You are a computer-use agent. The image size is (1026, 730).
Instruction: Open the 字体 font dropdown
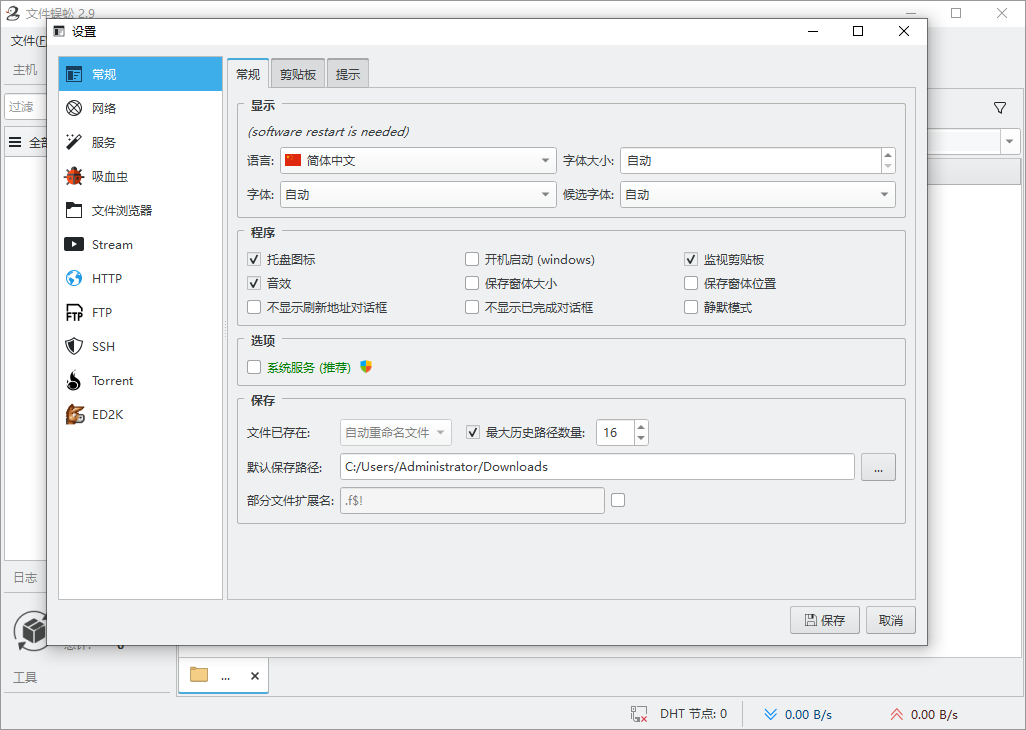click(418, 194)
